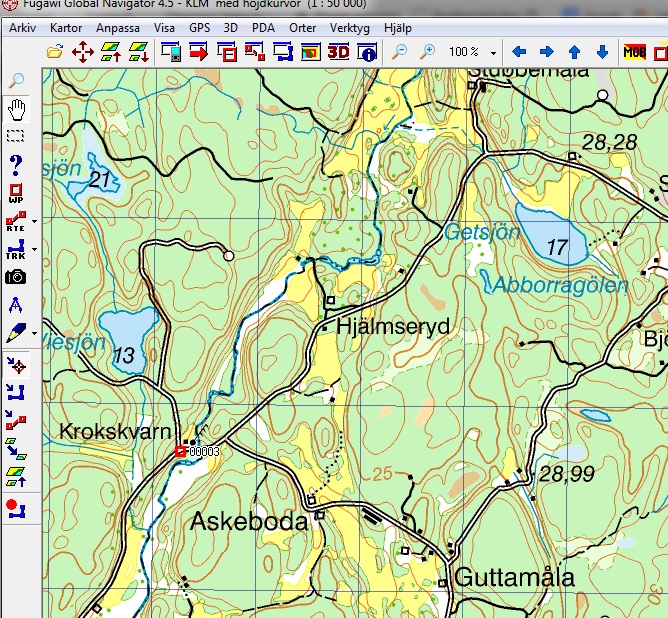Open the Kartor menu
Image resolution: width=668 pixels, height=618 pixels.
(66, 28)
